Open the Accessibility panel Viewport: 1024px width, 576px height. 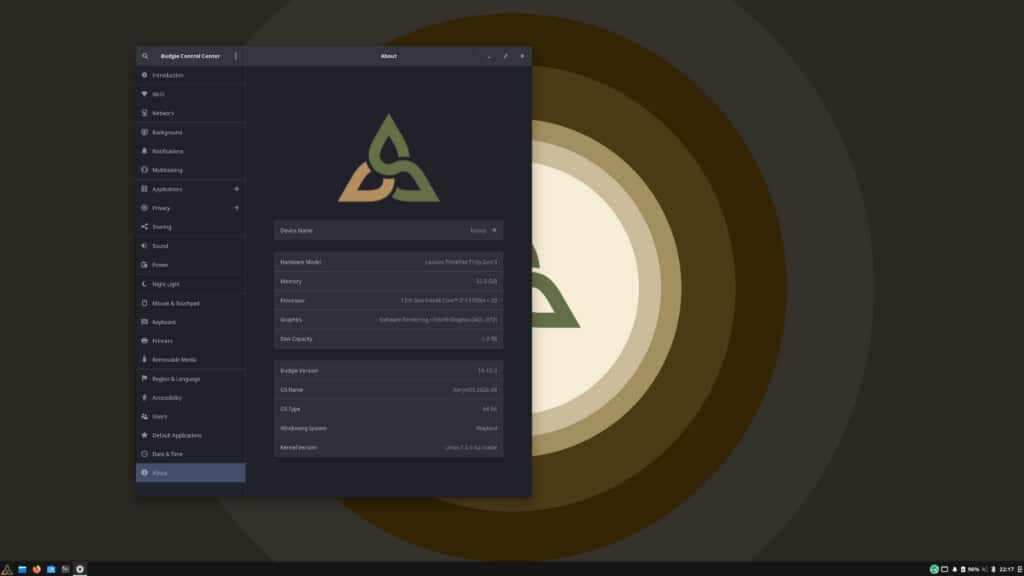pyautogui.click(x=191, y=398)
